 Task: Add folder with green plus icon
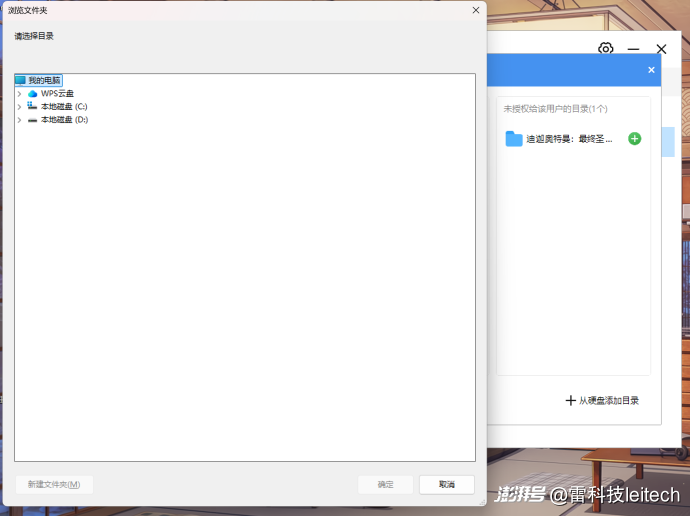(x=635, y=139)
